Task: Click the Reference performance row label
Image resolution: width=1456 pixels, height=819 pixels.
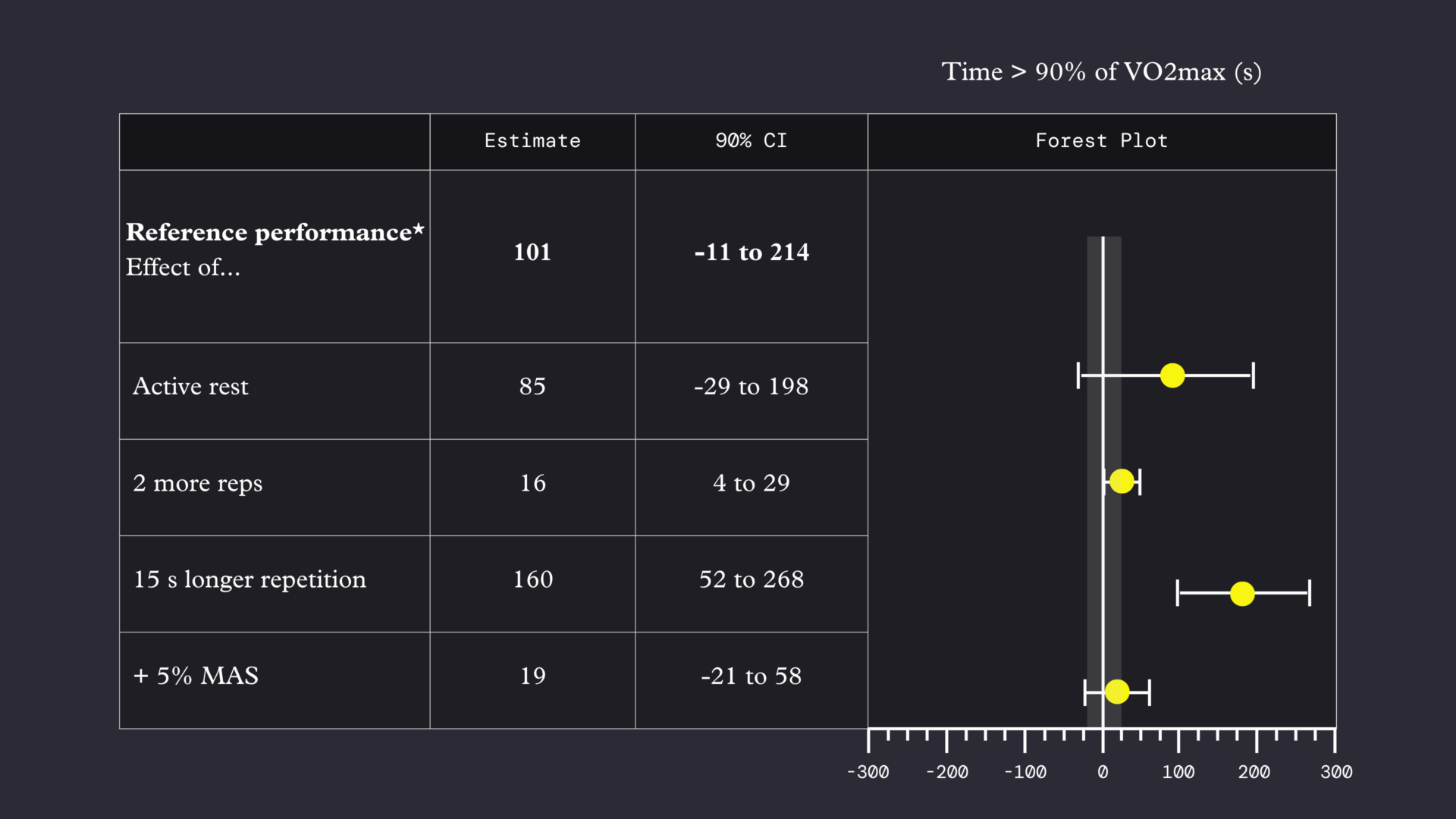Action: [275, 232]
